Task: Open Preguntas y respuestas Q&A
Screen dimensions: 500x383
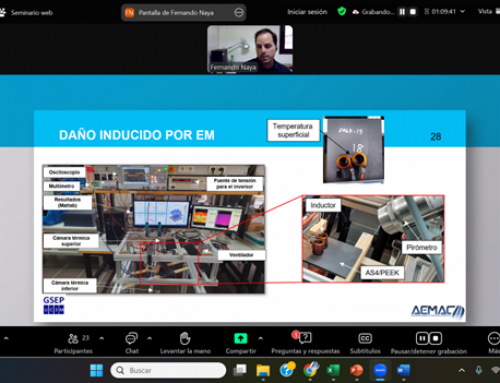Action: coord(305,343)
